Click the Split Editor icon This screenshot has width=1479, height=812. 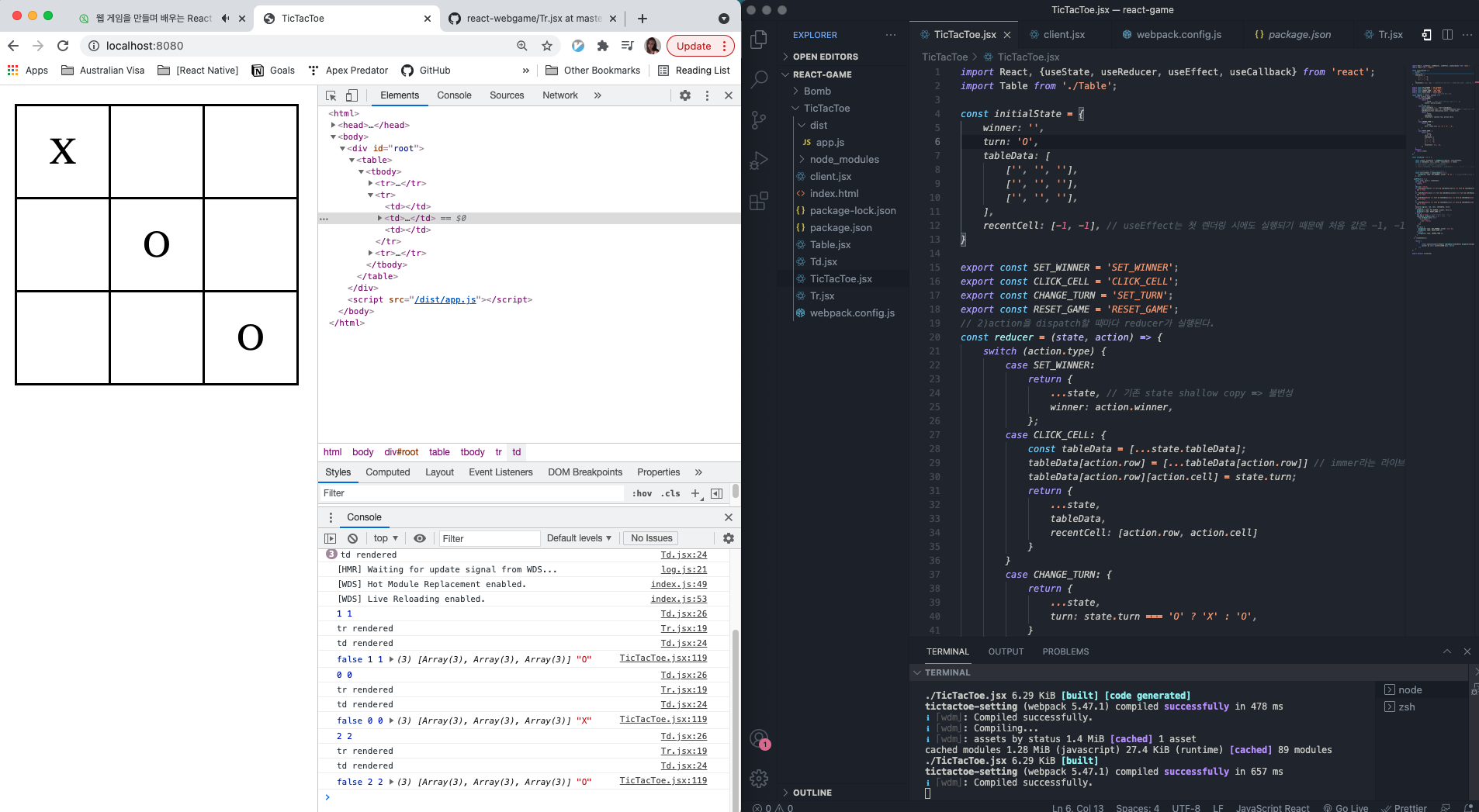click(x=1447, y=35)
